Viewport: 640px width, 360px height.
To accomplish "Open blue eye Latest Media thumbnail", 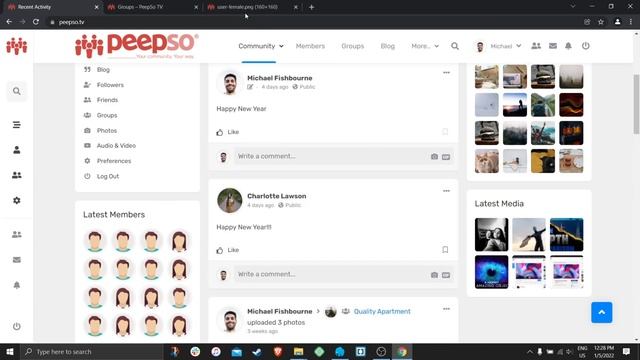I will coord(491,272).
